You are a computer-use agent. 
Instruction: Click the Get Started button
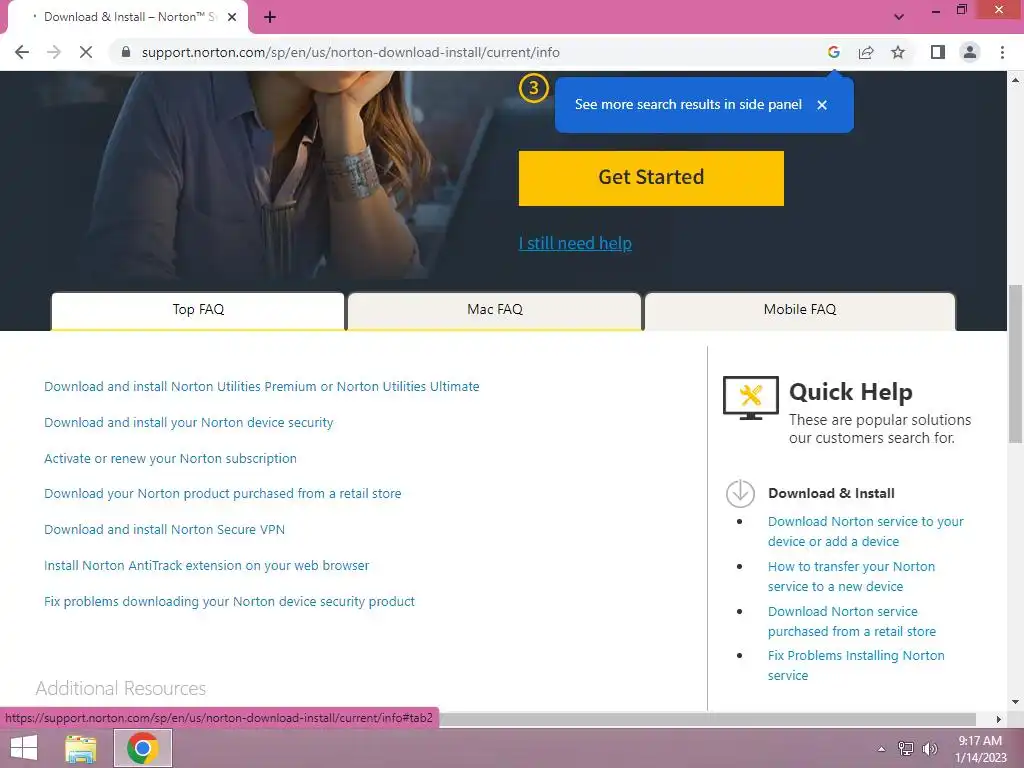[x=651, y=178]
